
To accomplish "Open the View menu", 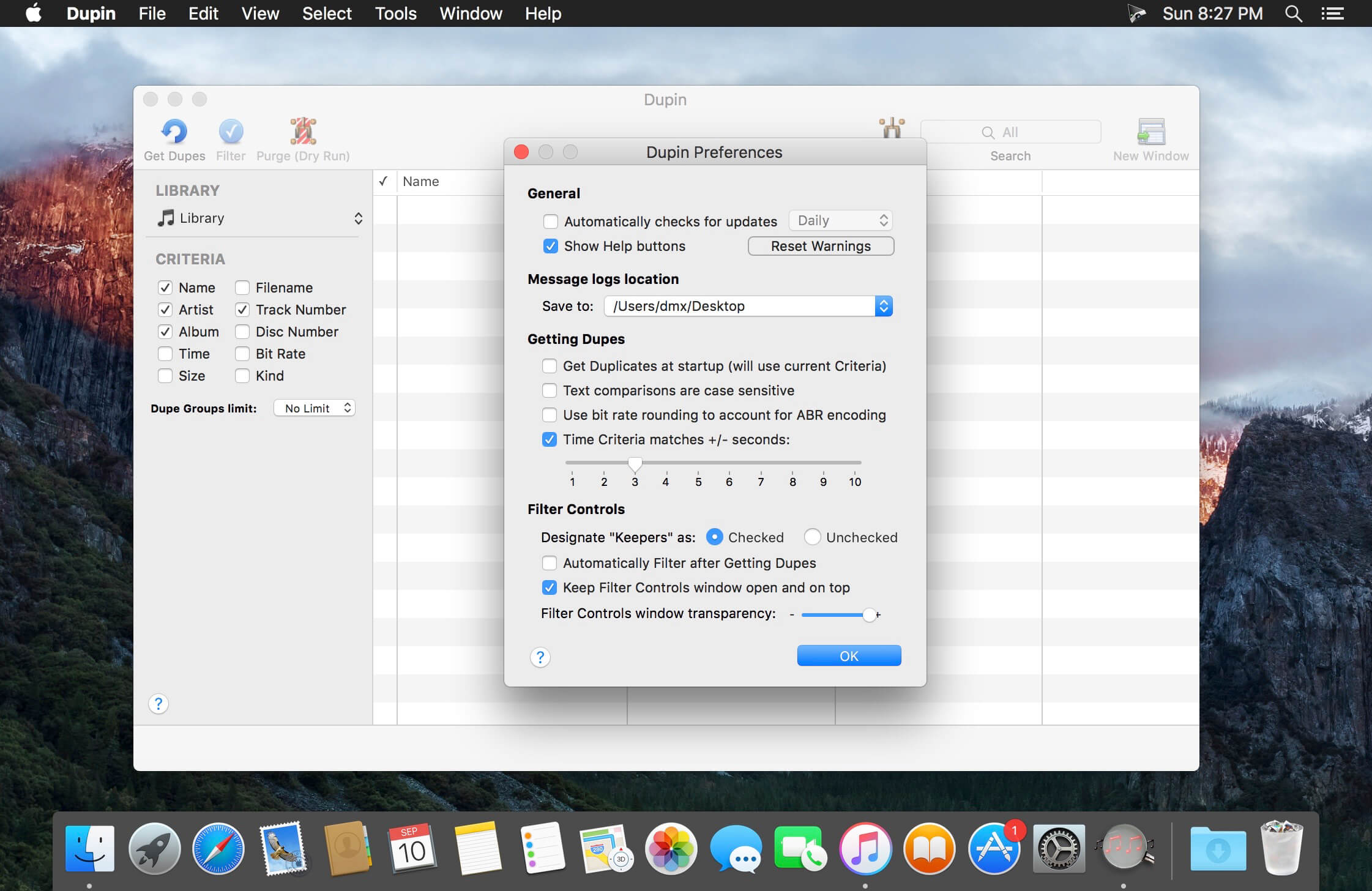I will [x=260, y=13].
